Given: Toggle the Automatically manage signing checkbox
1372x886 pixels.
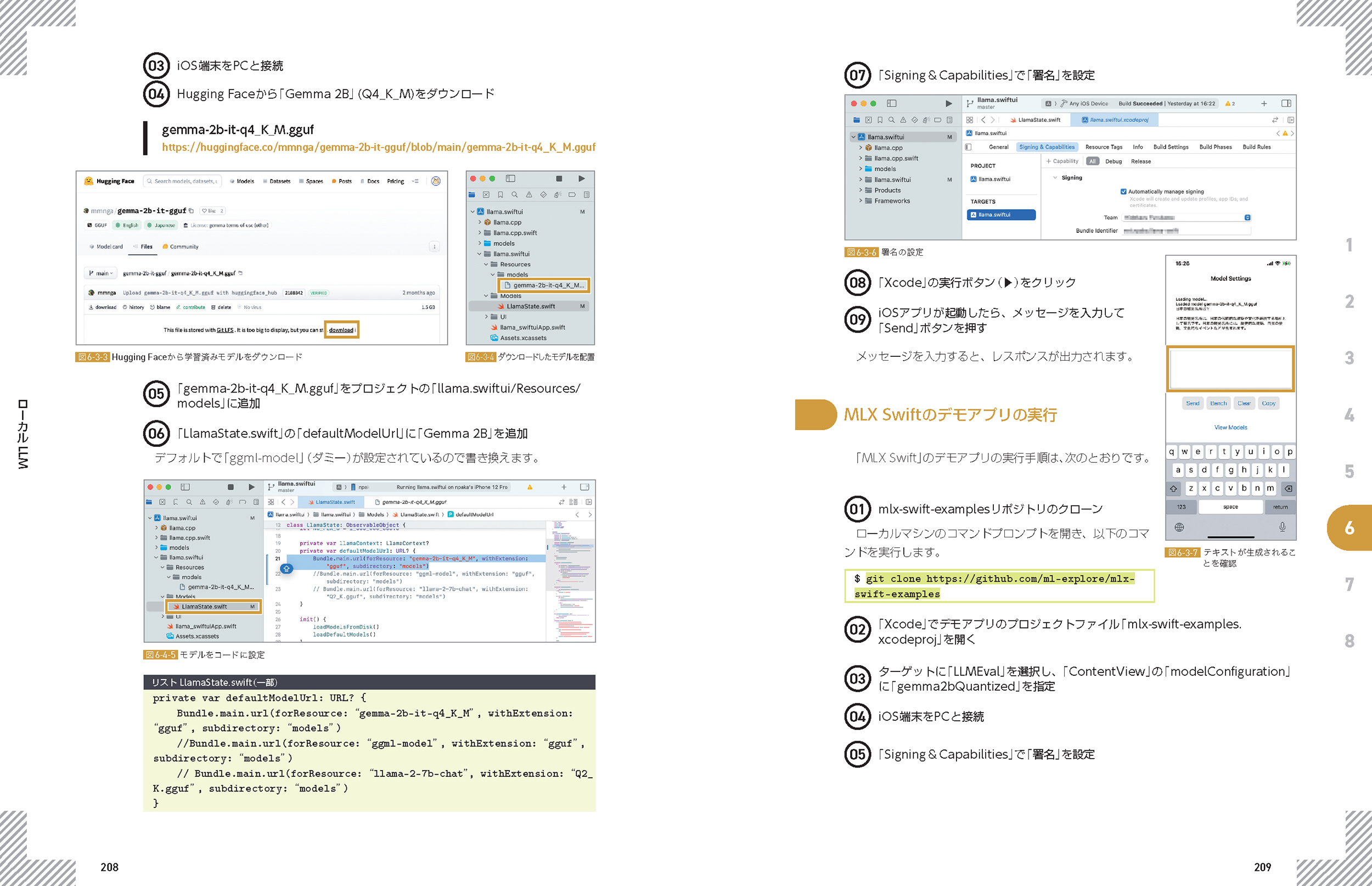Looking at the screenshot, I should coord(1123,192).
